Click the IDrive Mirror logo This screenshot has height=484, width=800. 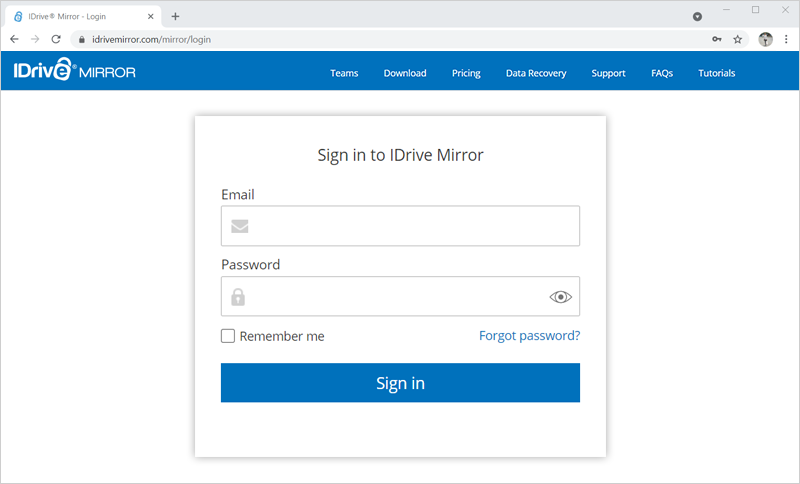(74, 70)
